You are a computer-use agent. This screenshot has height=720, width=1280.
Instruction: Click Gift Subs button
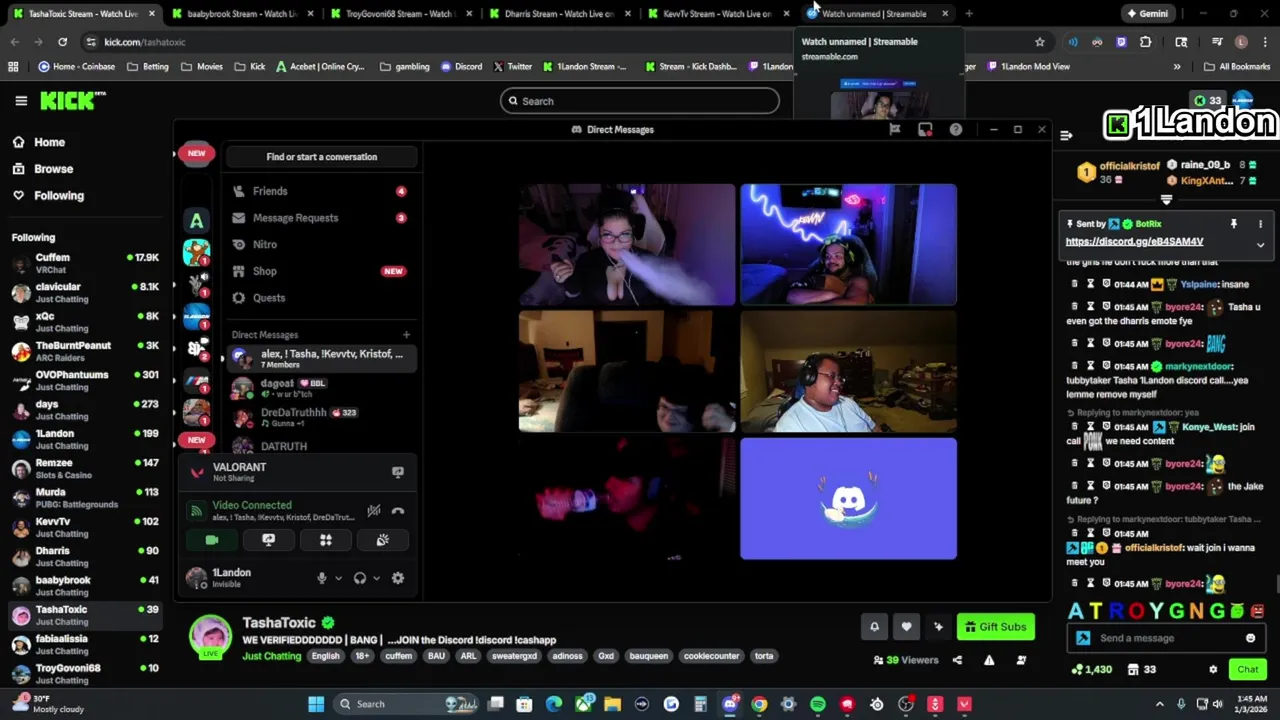pyautogui.click(x=996, y=627)
